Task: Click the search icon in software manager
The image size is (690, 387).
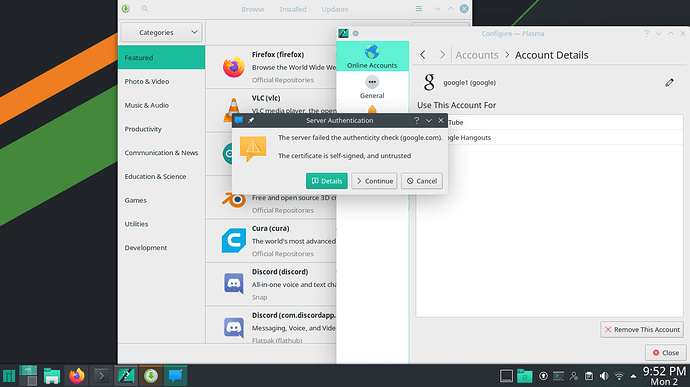Action: [145, 8]
